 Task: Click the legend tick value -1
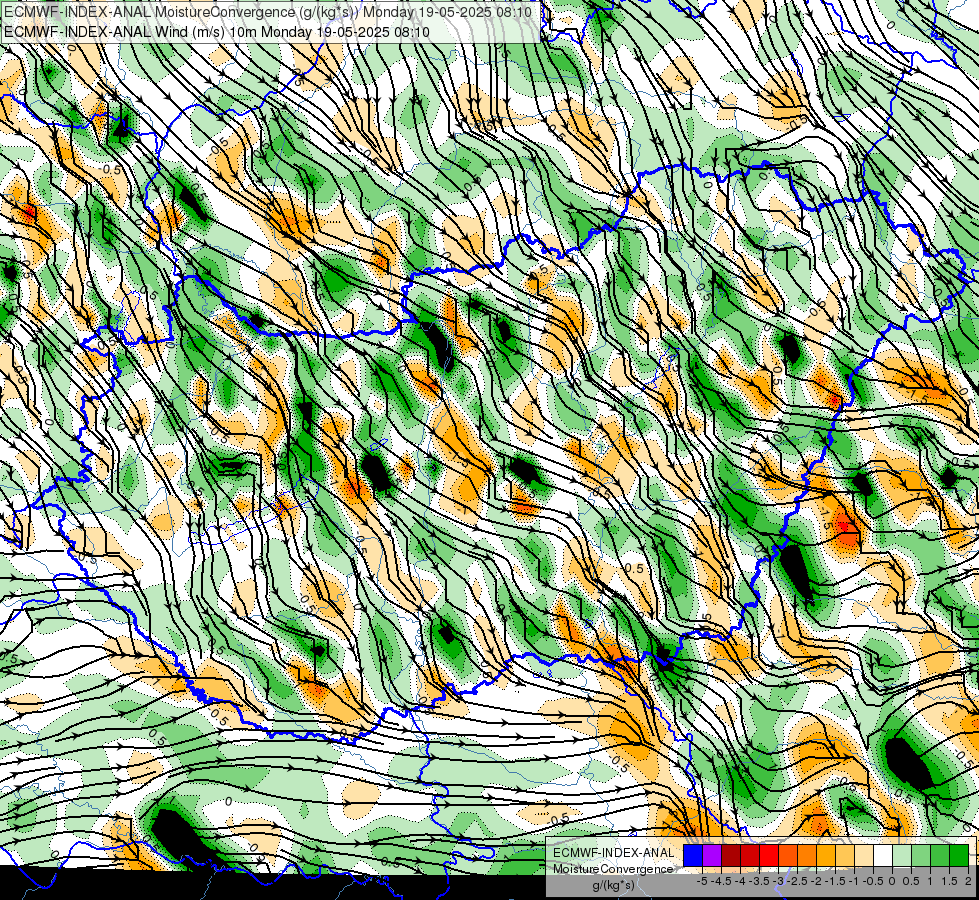[854, 881]
